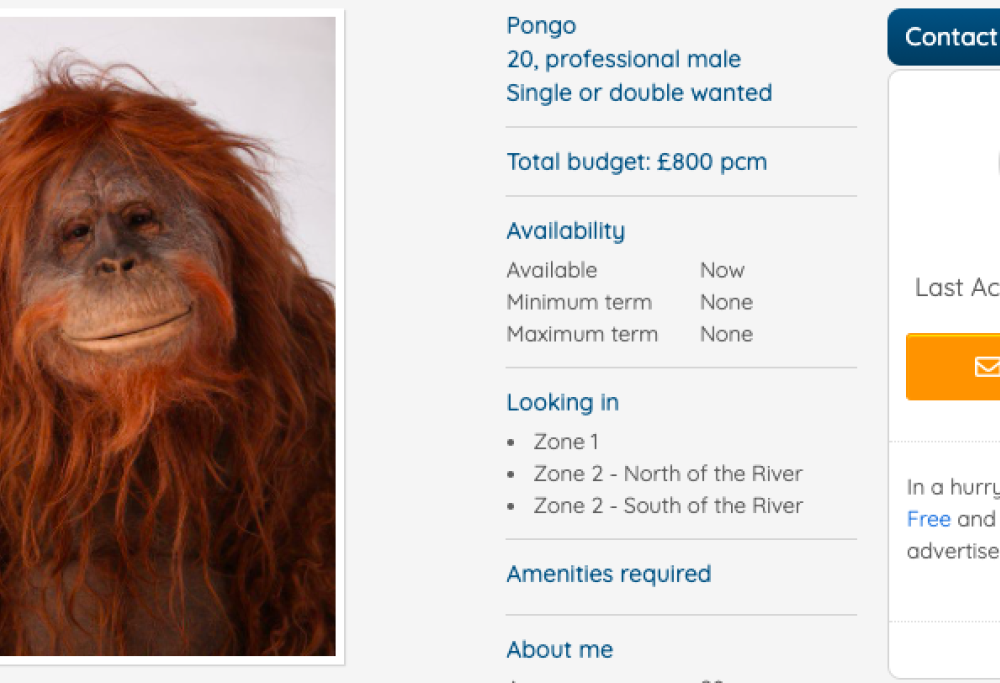Select the "Looking in" section heading
This screenshot has height=683, width=1000.
coord(562,403)
